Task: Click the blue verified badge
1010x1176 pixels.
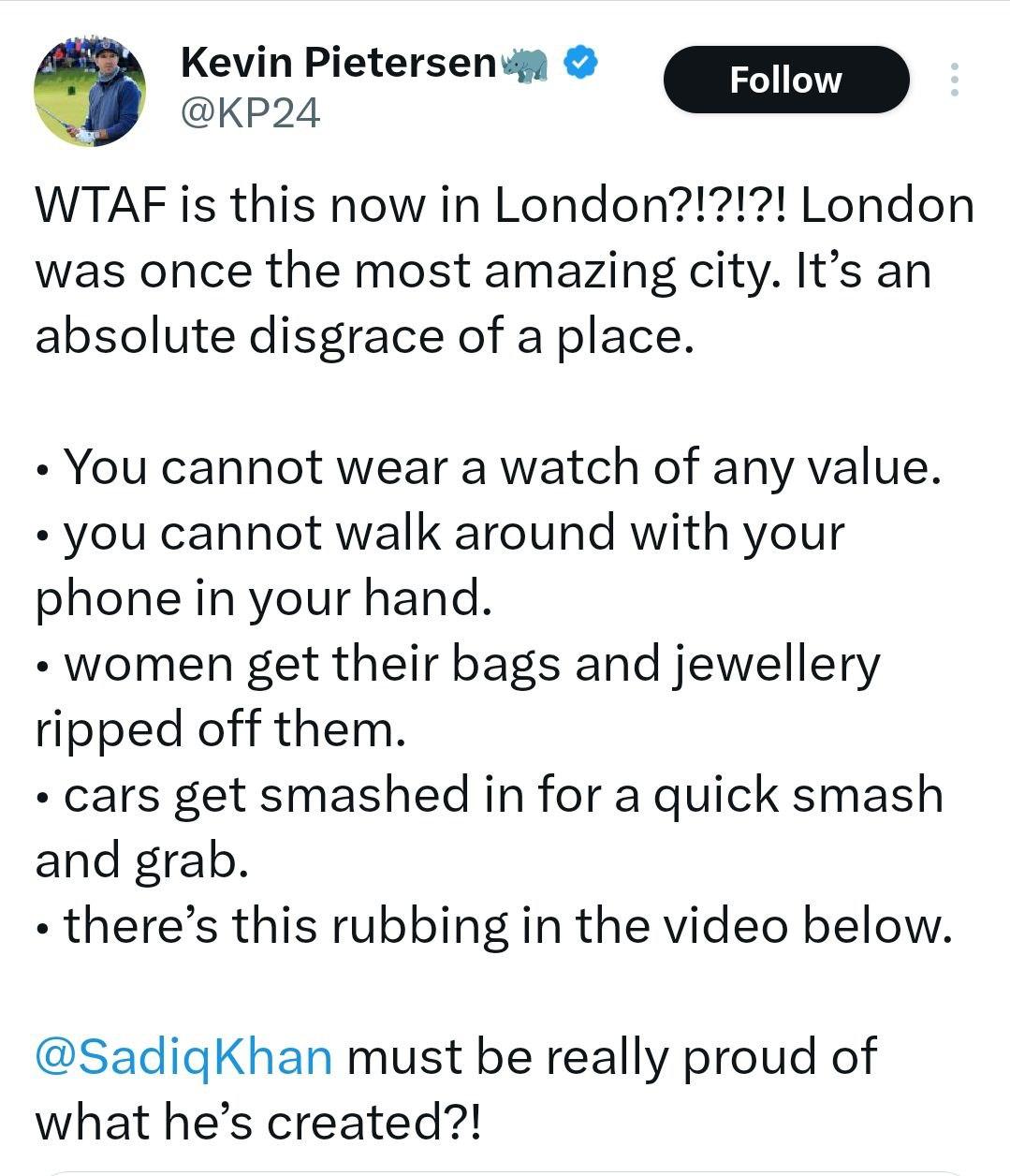Action: click(580, 63)
